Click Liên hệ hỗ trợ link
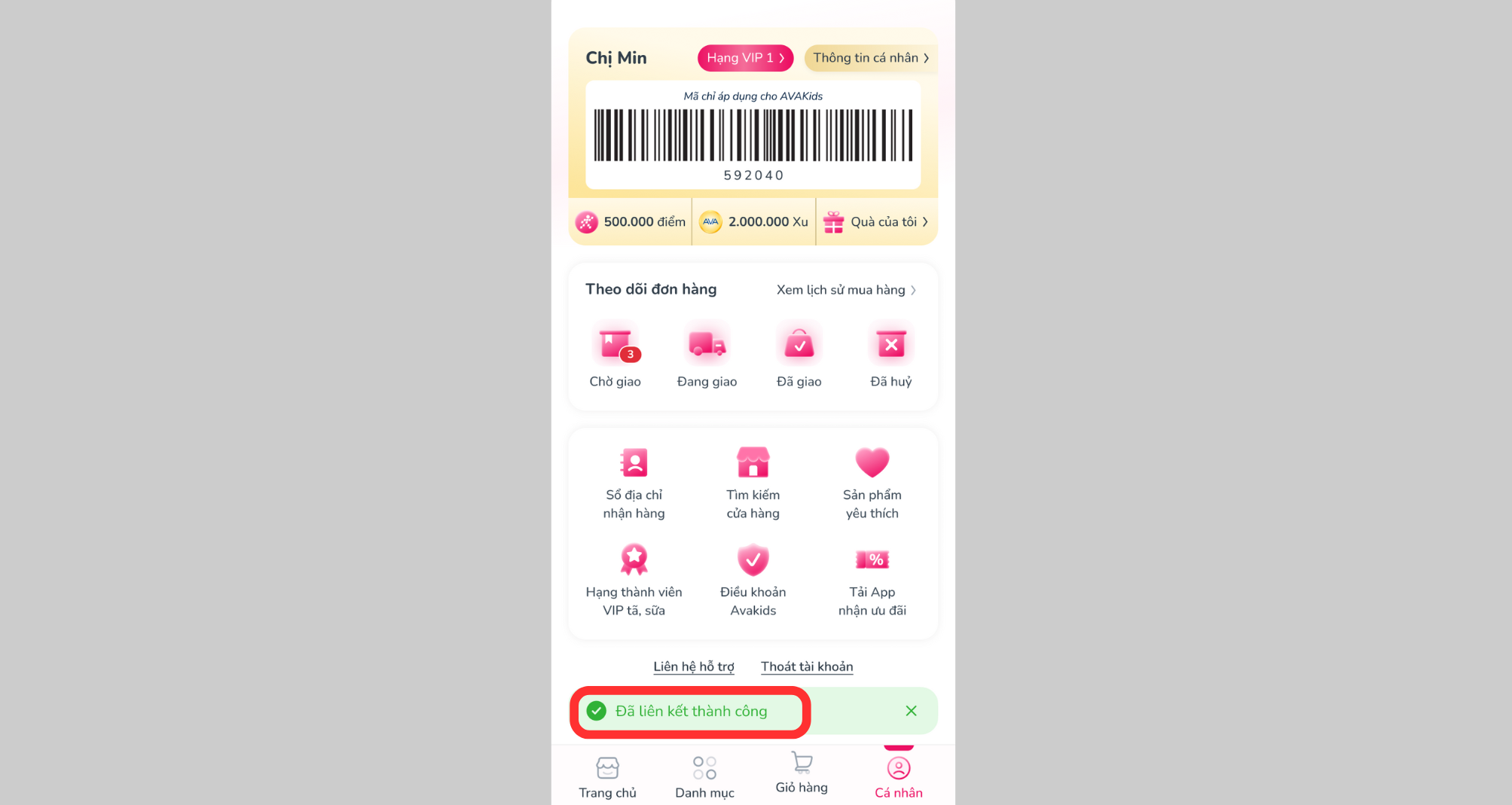Screen dimensions: 1512x805 click(693, 666)
